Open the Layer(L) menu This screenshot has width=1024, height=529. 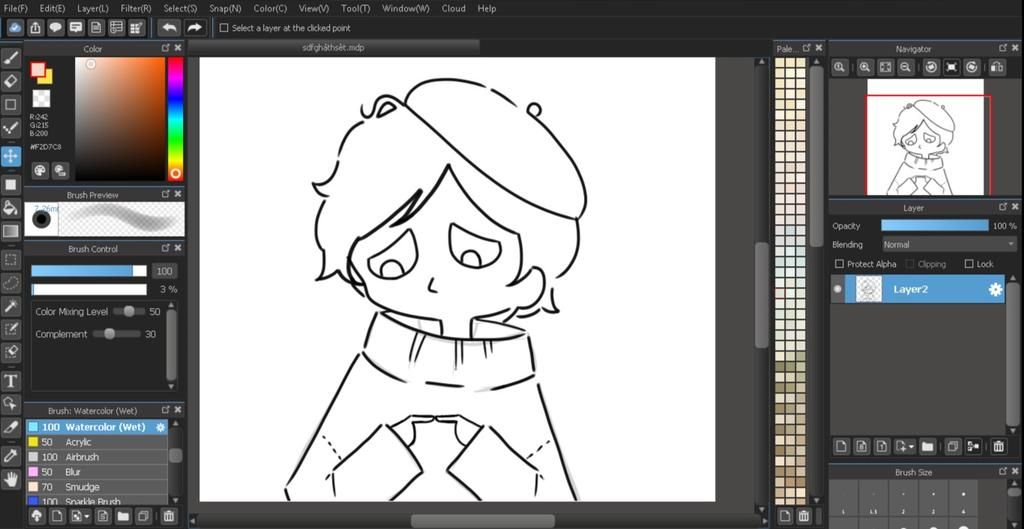93,8
